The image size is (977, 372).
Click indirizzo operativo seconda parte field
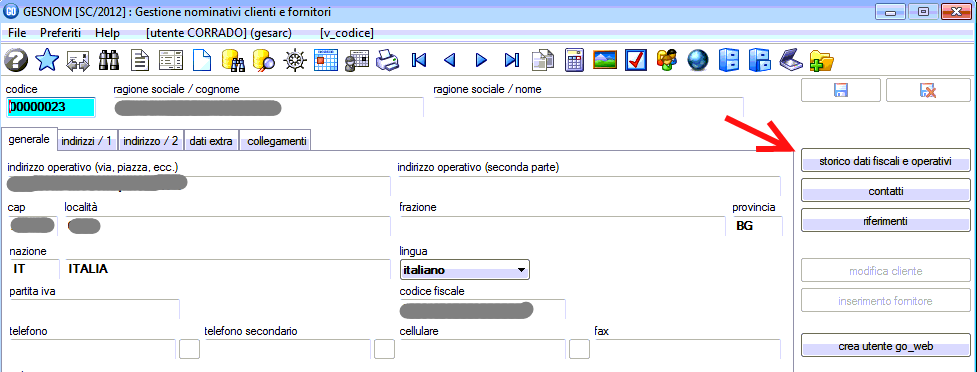coord(588,186)
